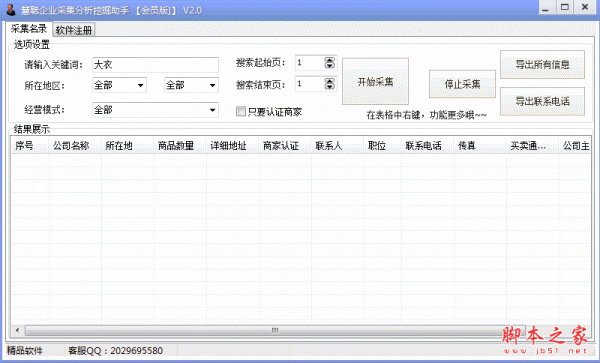Click the 精品软件 status bar text
The width and height of the screenshot is (600, 363).
(25, 350)
